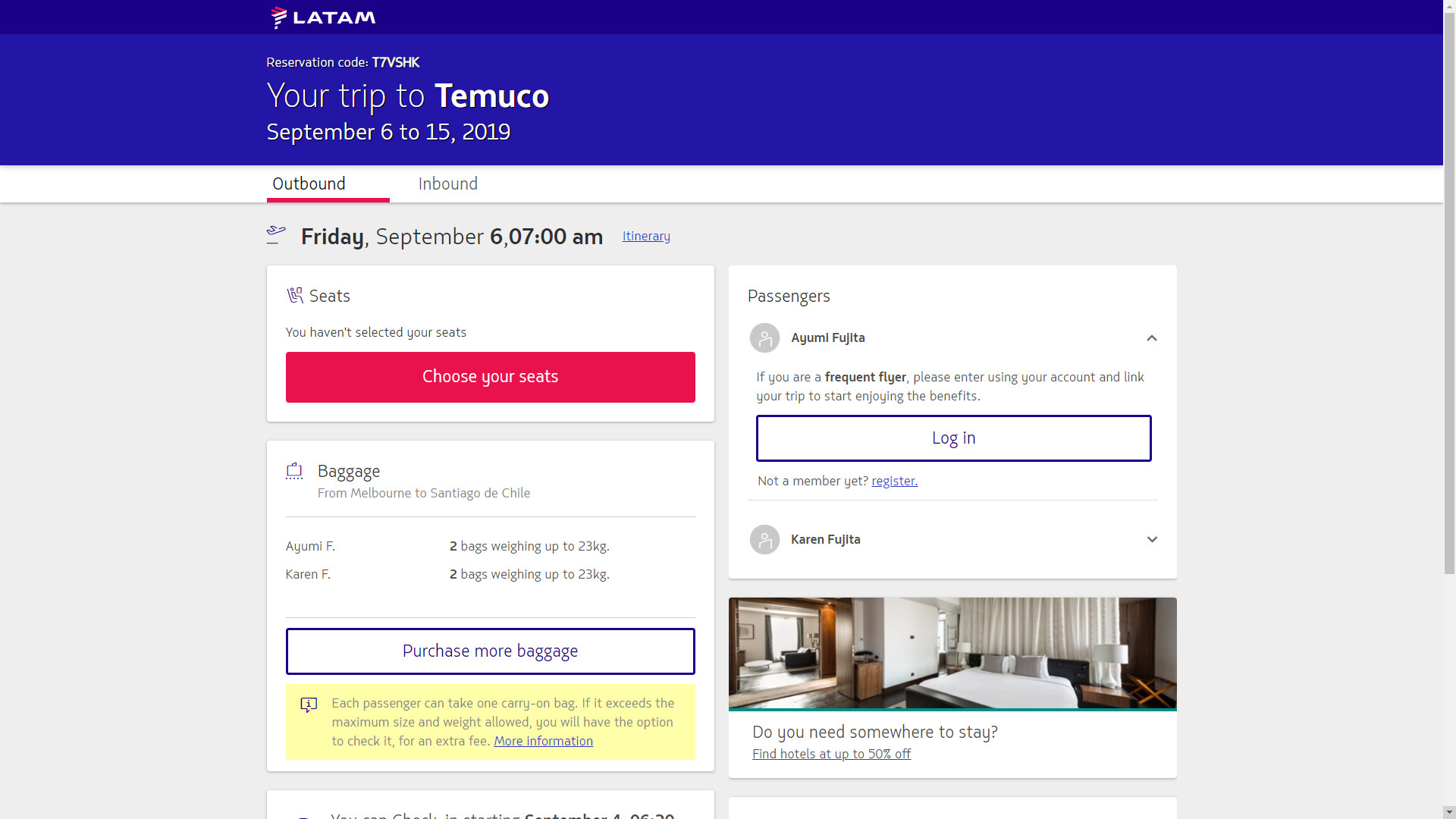Viewport: 1456px width, 819px height.
Task: Expand the Karen Fujita passenger section
Action: tap(1151, 540)
